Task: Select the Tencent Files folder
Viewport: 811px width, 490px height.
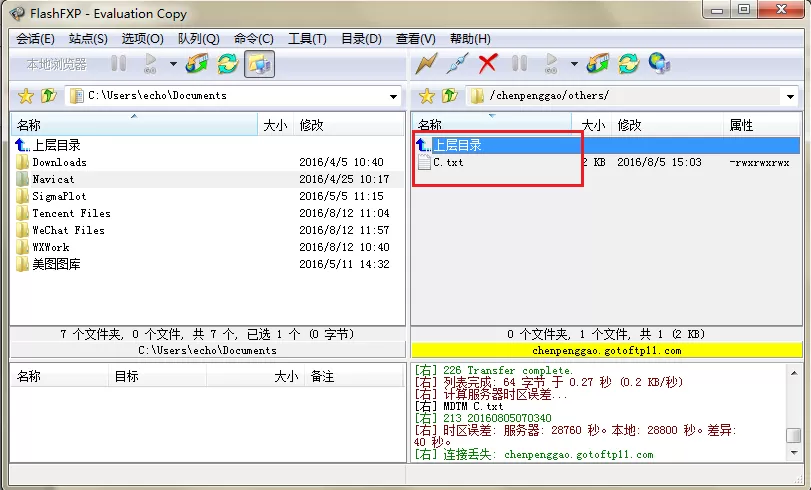Action: click(71, 213)
